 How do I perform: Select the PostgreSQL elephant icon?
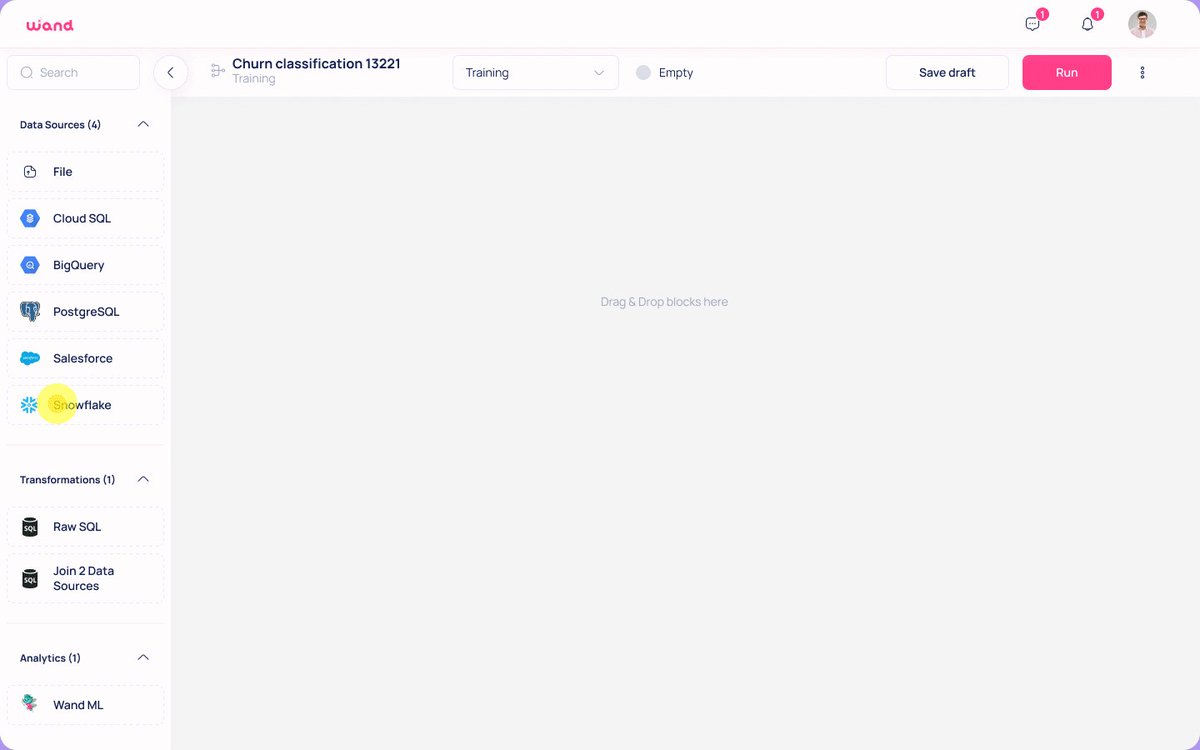(30, 312)
